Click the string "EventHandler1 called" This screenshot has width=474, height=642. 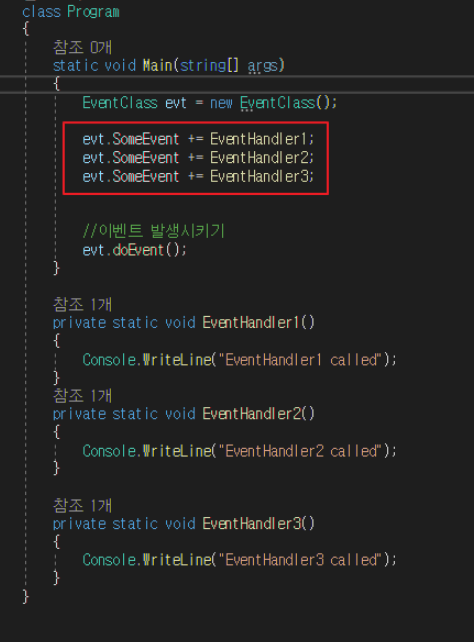click(x=300, y=360)
